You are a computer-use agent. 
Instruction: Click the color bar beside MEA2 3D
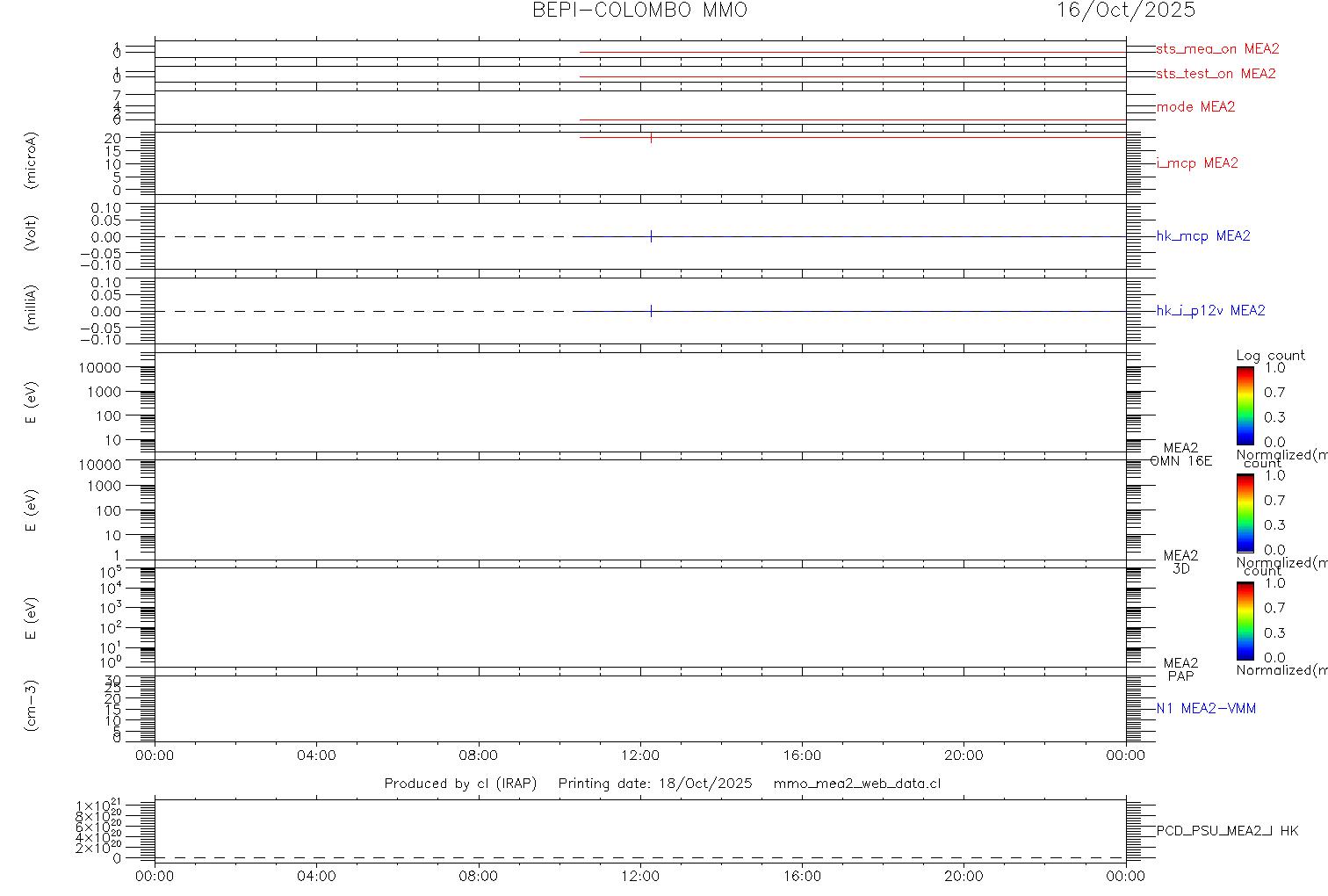tap(1245, 513)
